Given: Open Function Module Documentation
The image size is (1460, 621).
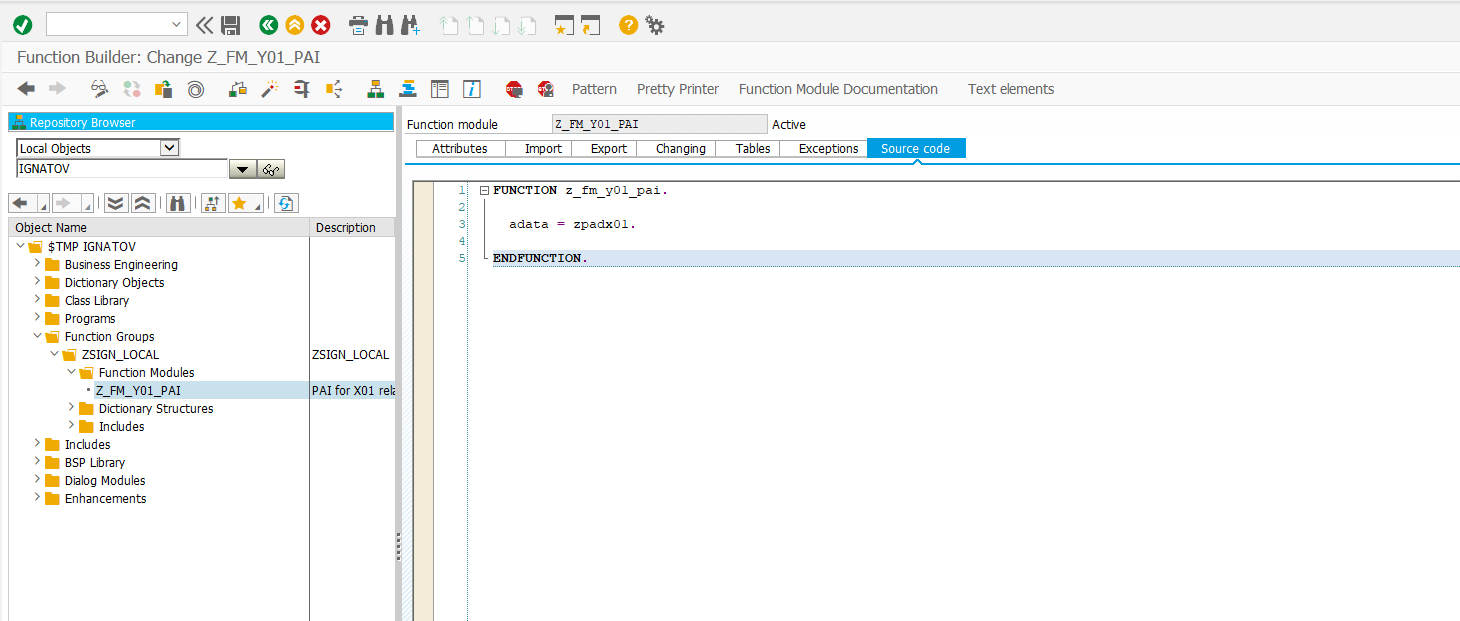Looking at the screenshot, I should [838, 89].
